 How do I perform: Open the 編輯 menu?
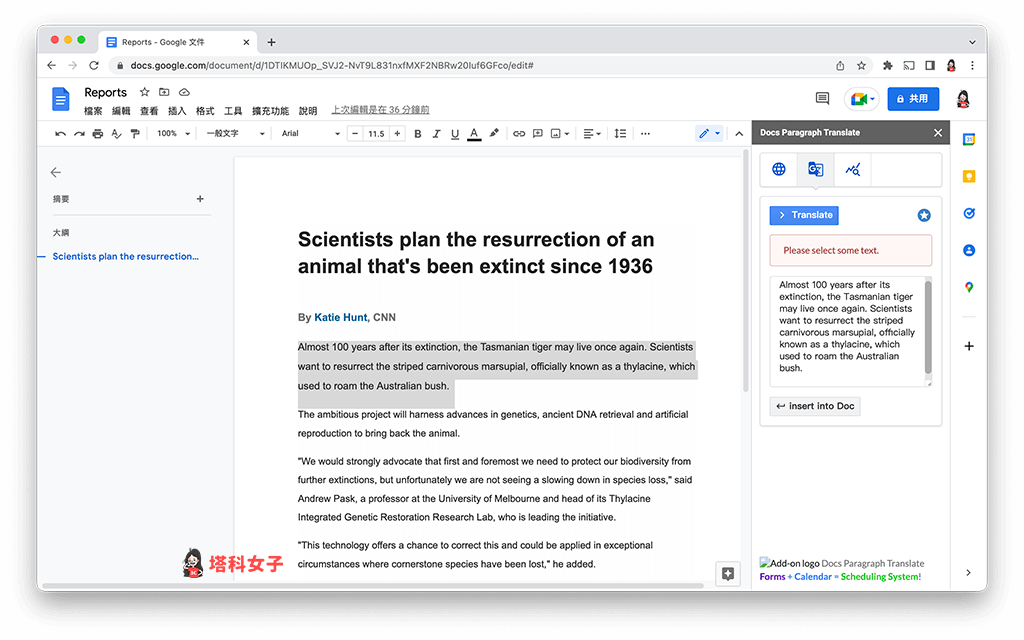pyautogui.click(x=121, y=111)
